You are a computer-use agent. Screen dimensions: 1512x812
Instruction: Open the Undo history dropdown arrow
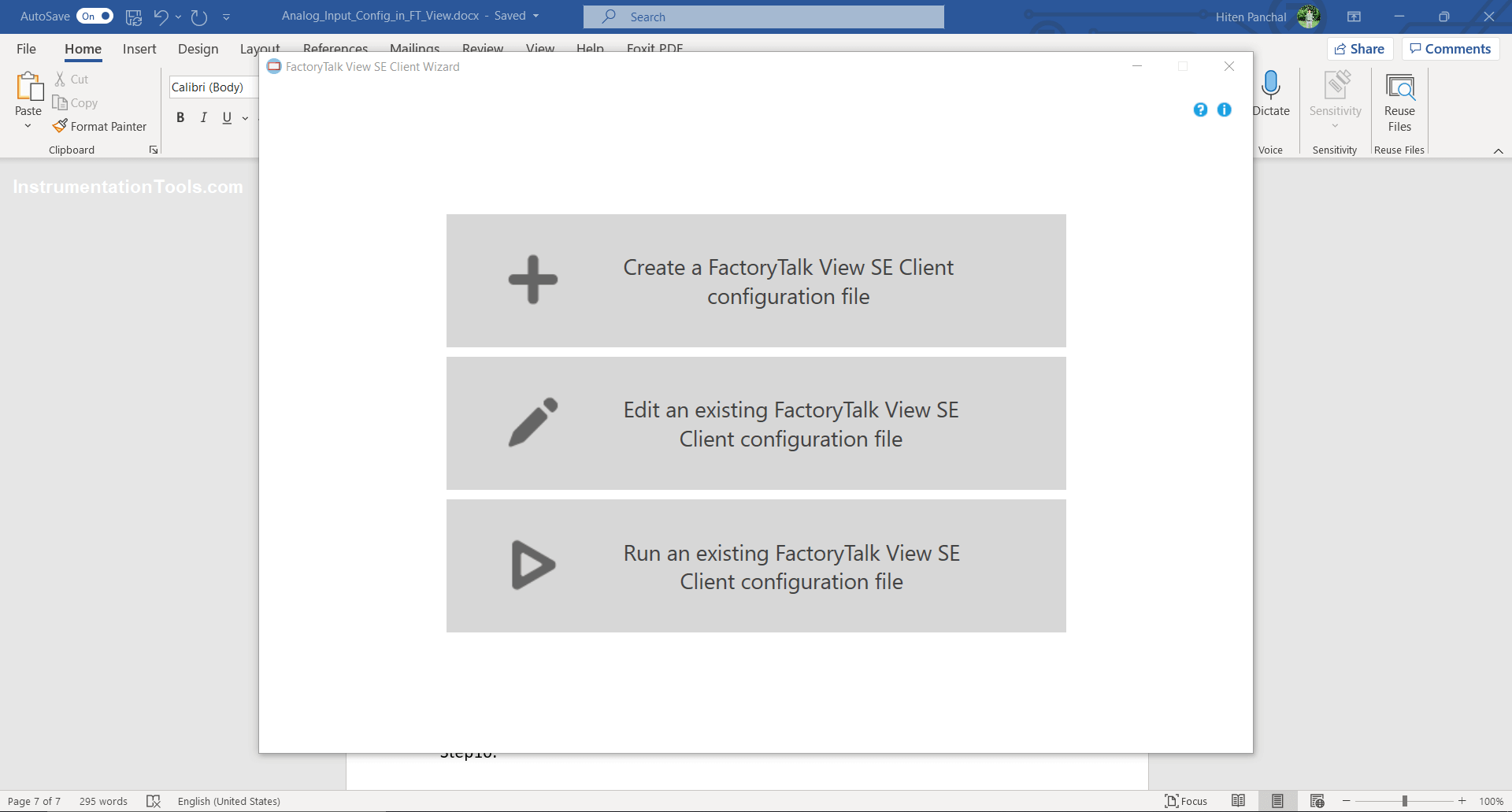tap(178, 17)
